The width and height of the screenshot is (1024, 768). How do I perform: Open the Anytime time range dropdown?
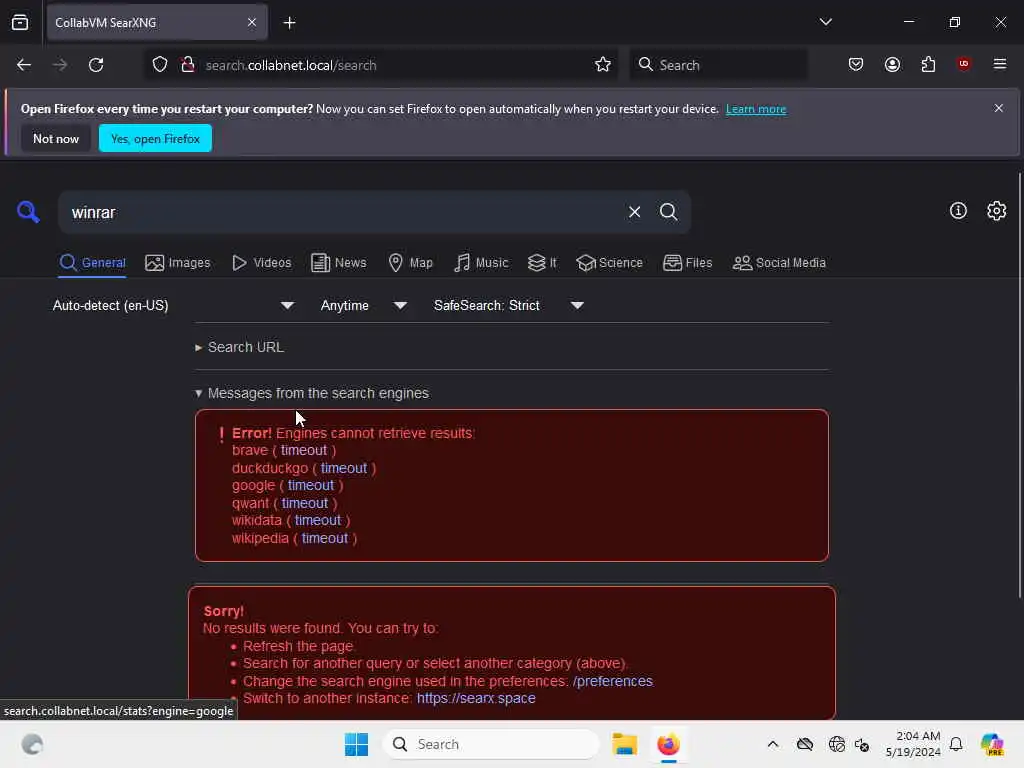click(x=363, y=306)
